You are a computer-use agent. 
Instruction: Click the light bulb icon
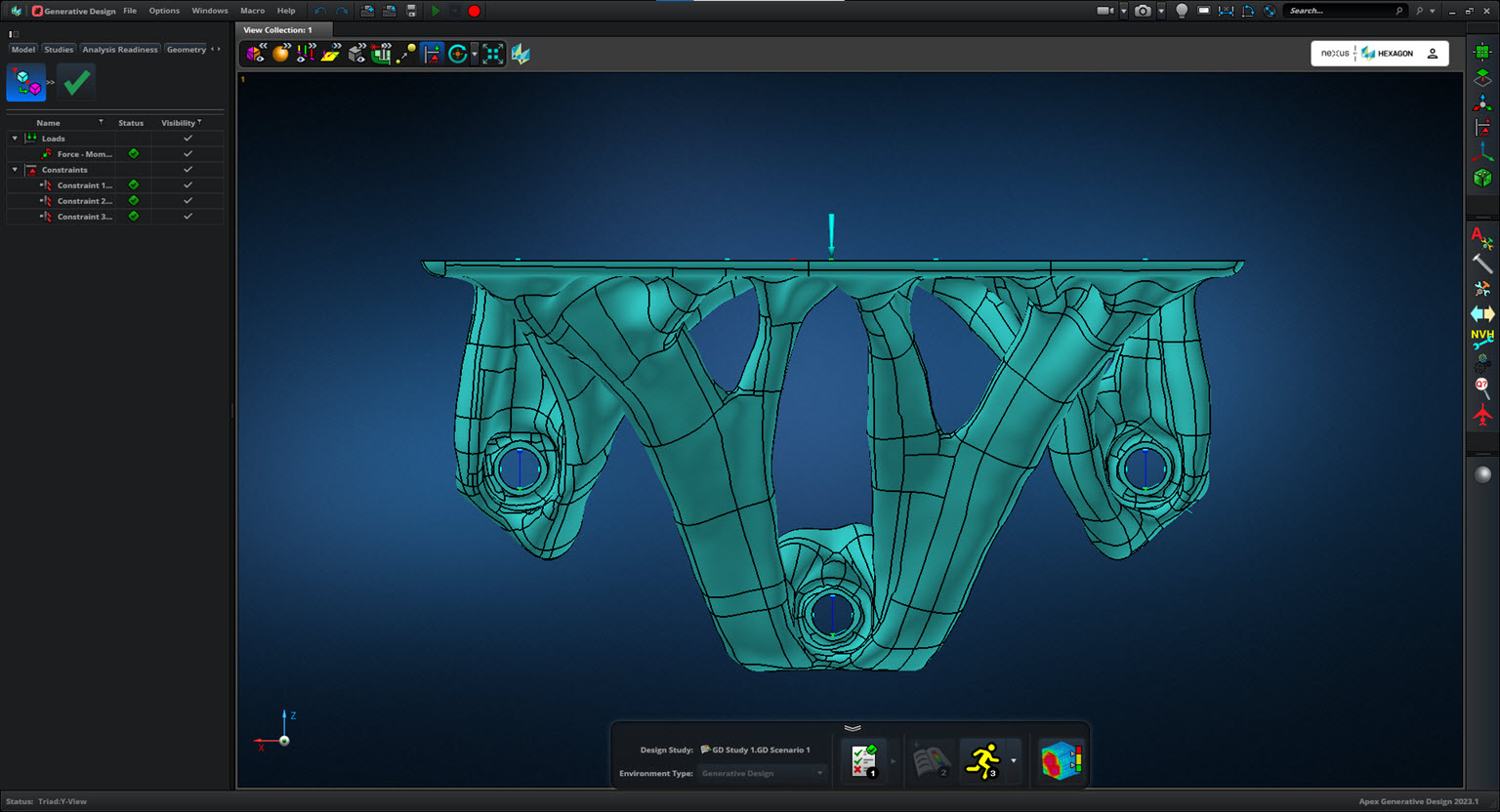[1182, 11]
